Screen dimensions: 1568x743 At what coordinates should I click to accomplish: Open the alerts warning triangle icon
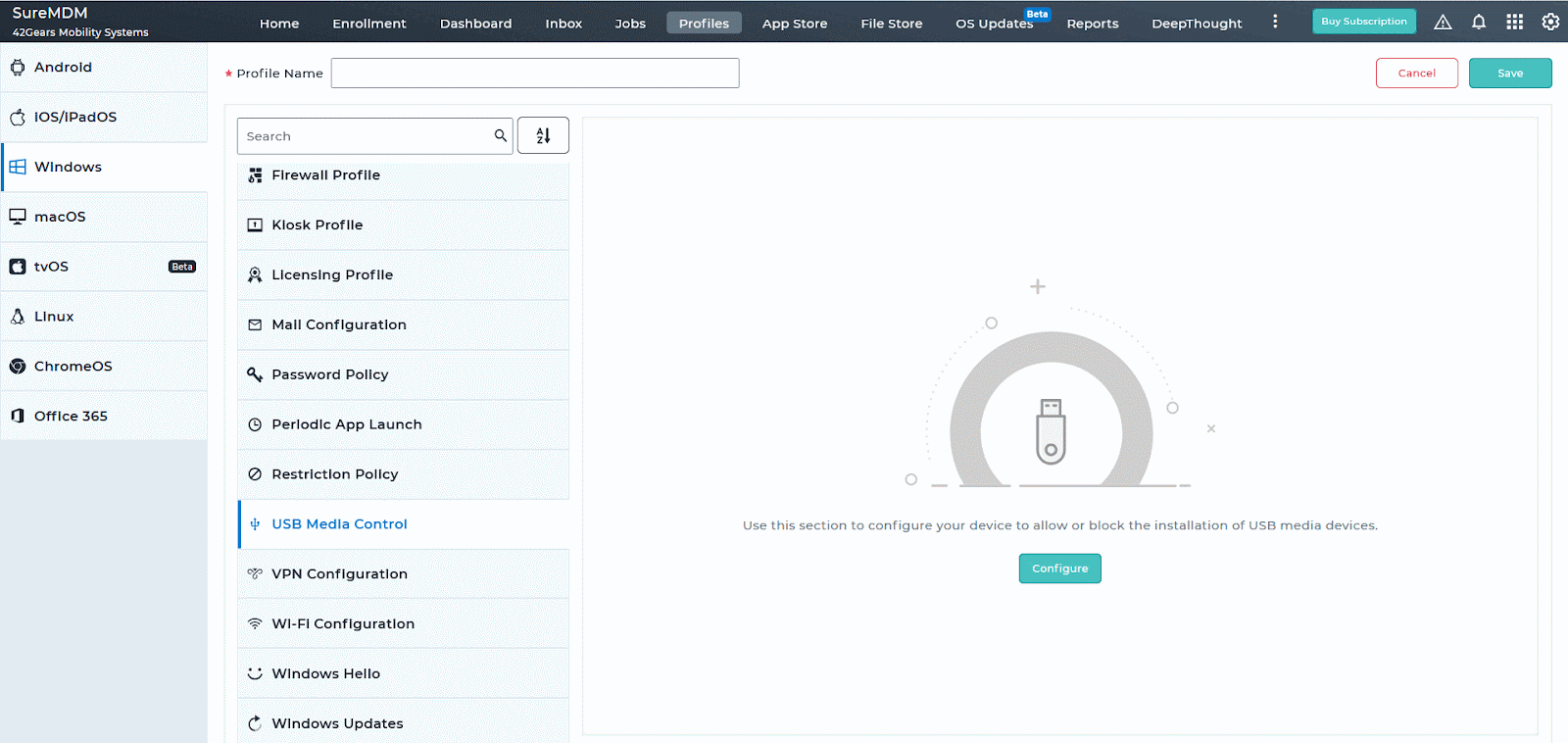pyautogui.click(x=1443, y=22)
